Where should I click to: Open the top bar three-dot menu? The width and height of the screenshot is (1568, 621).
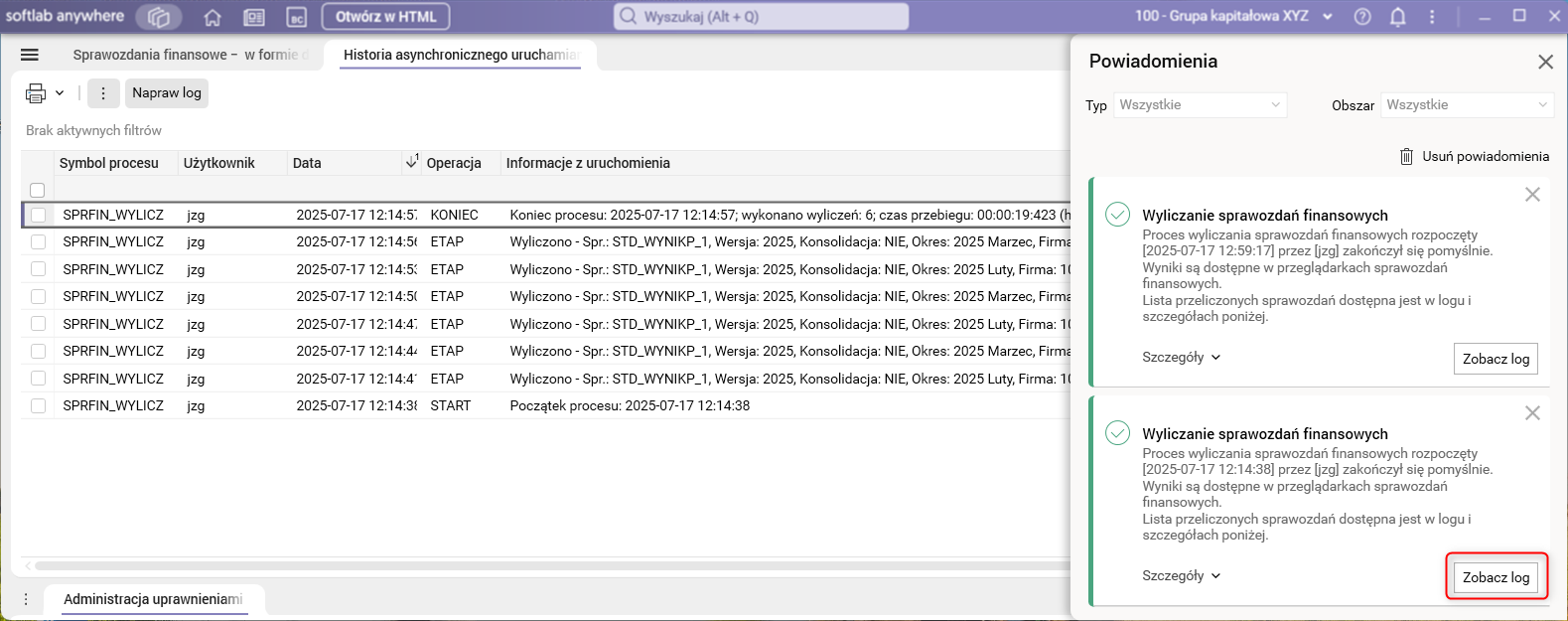coord(1431,17)
